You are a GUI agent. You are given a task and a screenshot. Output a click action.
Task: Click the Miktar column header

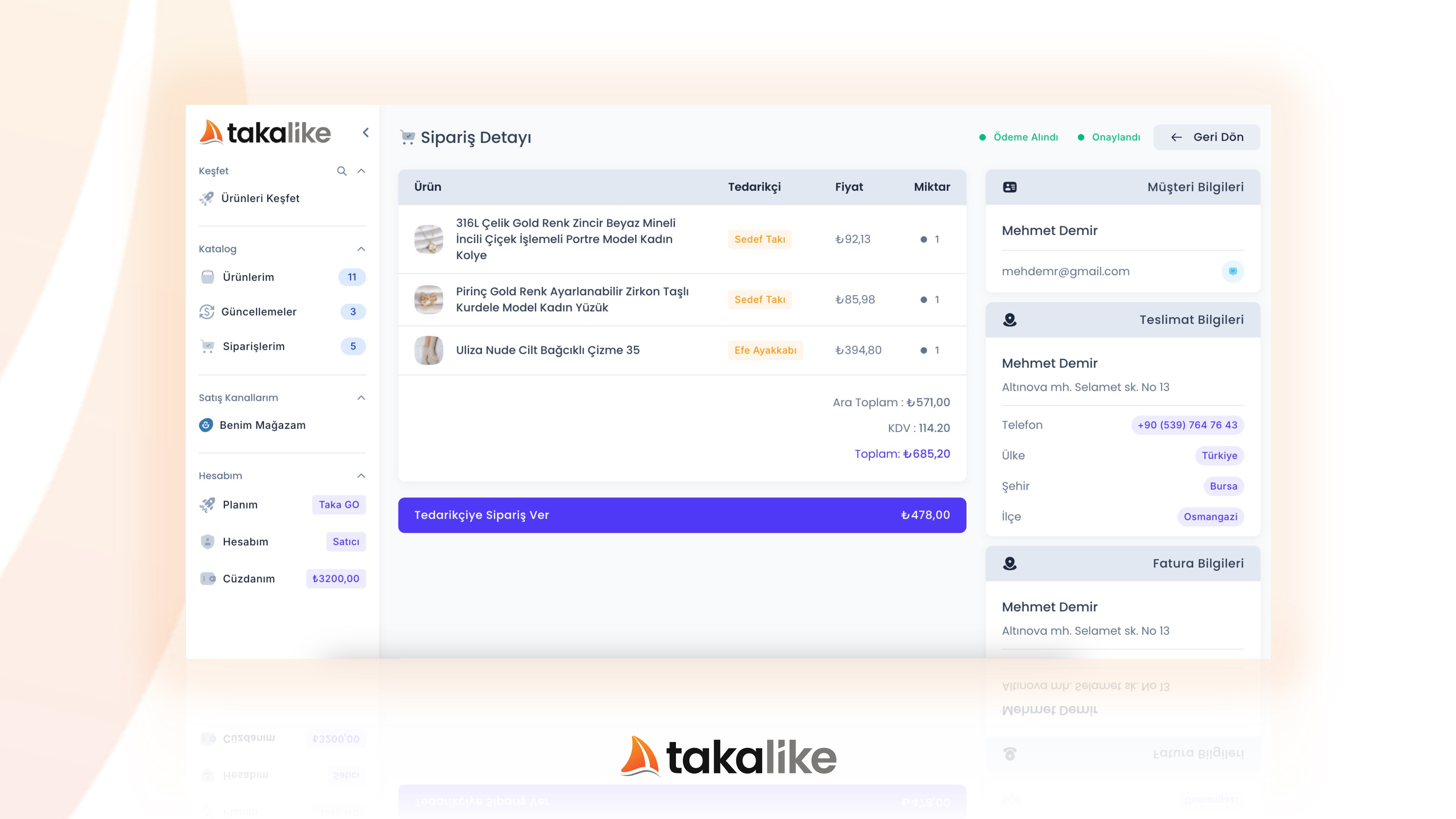pyautogui.click(x=932, y=187)
